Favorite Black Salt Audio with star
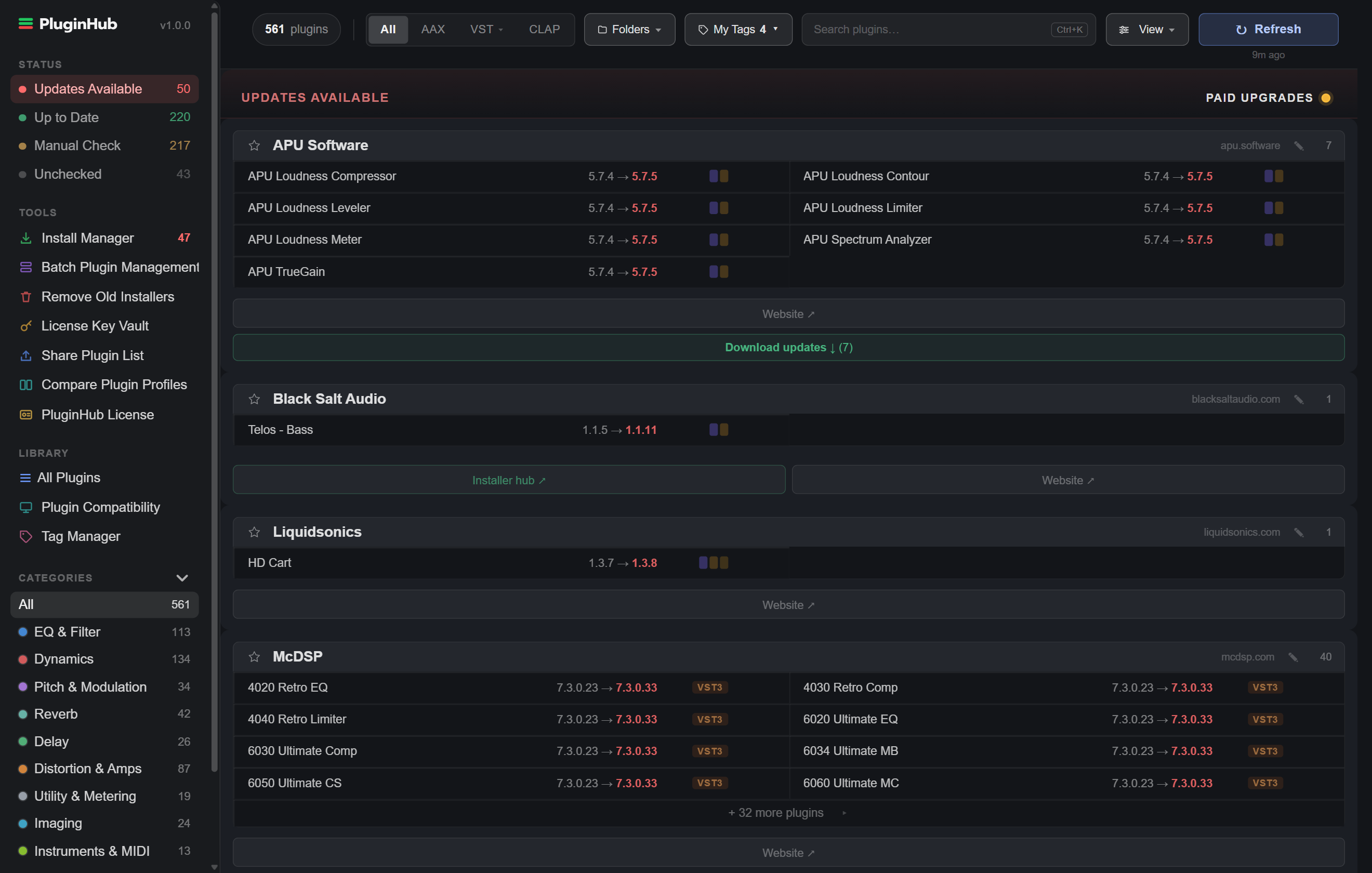 point(254,400)
